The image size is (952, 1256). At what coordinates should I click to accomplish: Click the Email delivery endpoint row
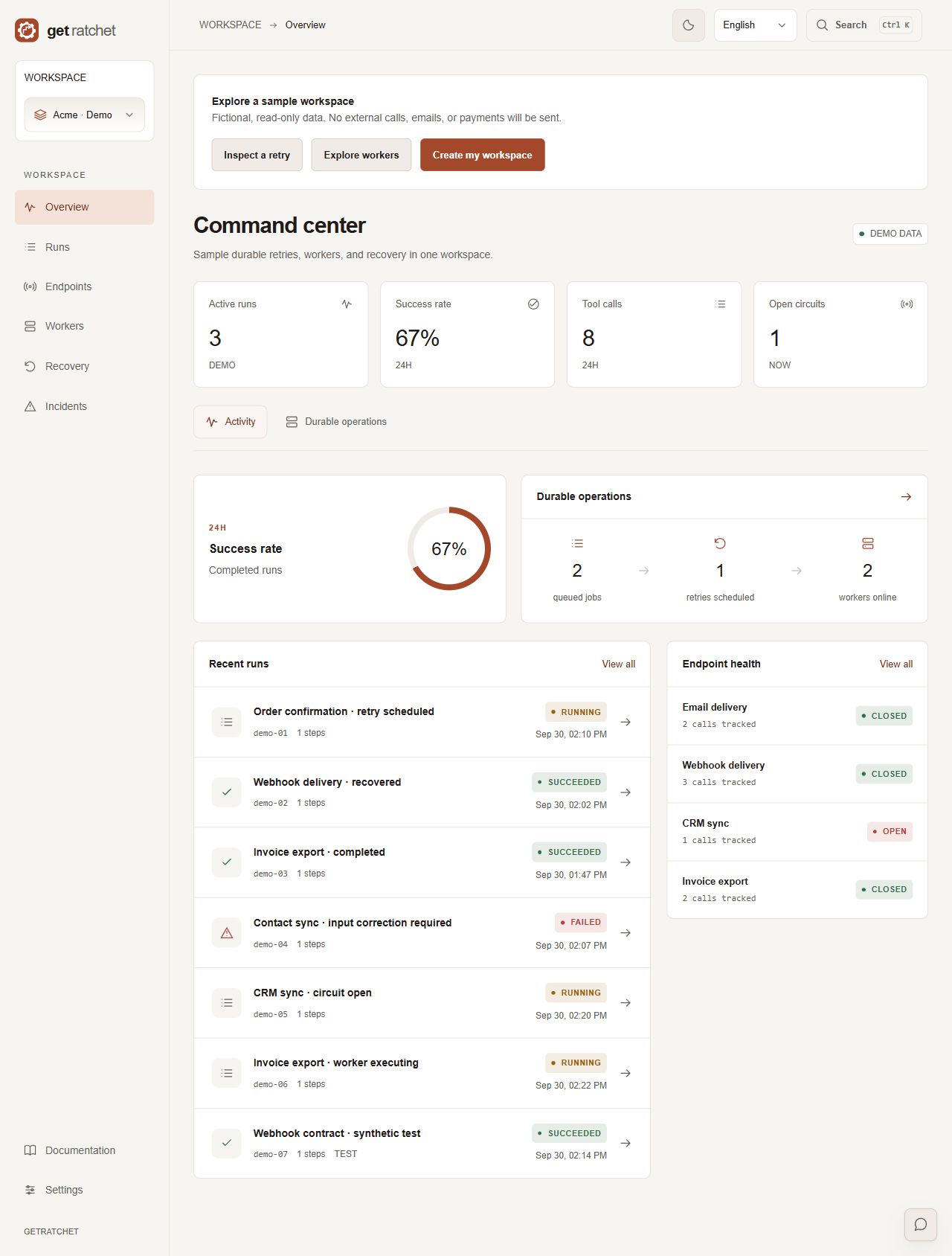click(x=797, y=716)
